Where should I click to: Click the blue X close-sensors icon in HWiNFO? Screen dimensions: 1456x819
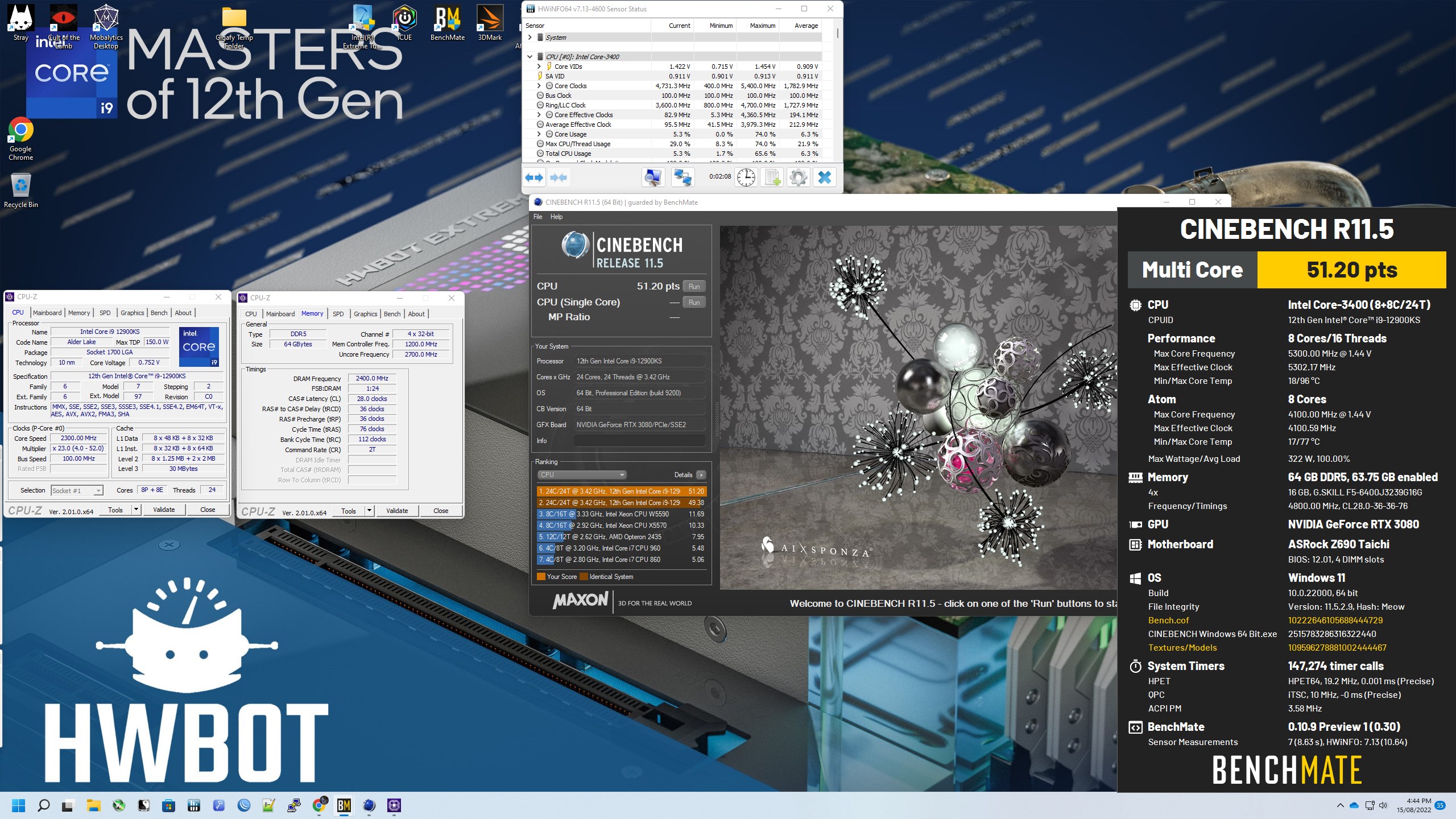(824, 177)
